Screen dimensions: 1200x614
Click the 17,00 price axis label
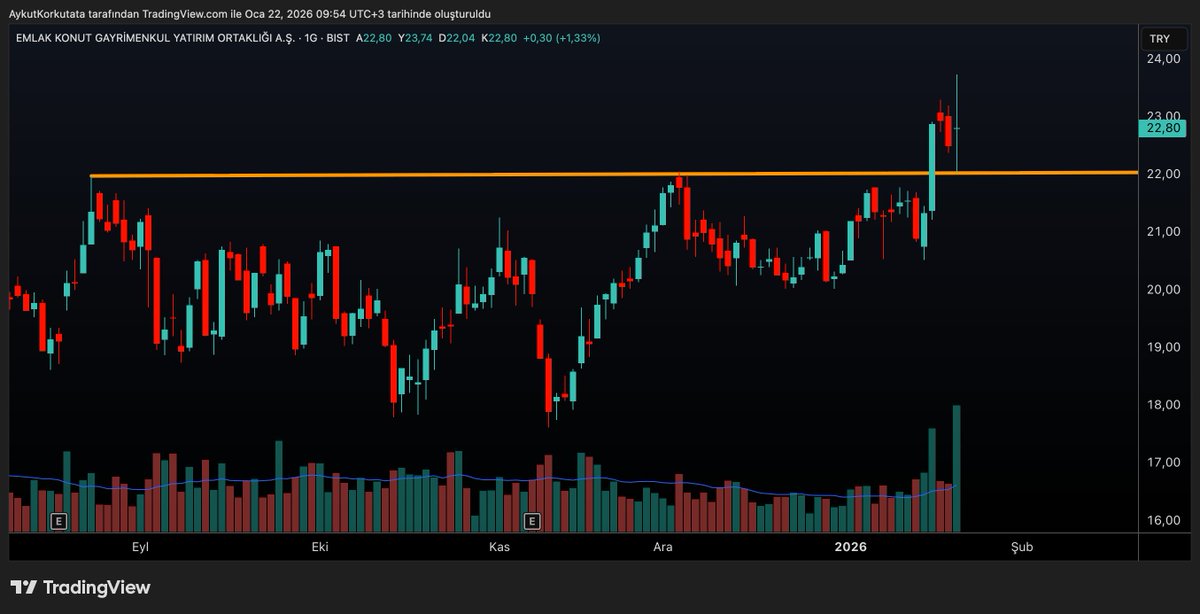tap(1162, 463)
